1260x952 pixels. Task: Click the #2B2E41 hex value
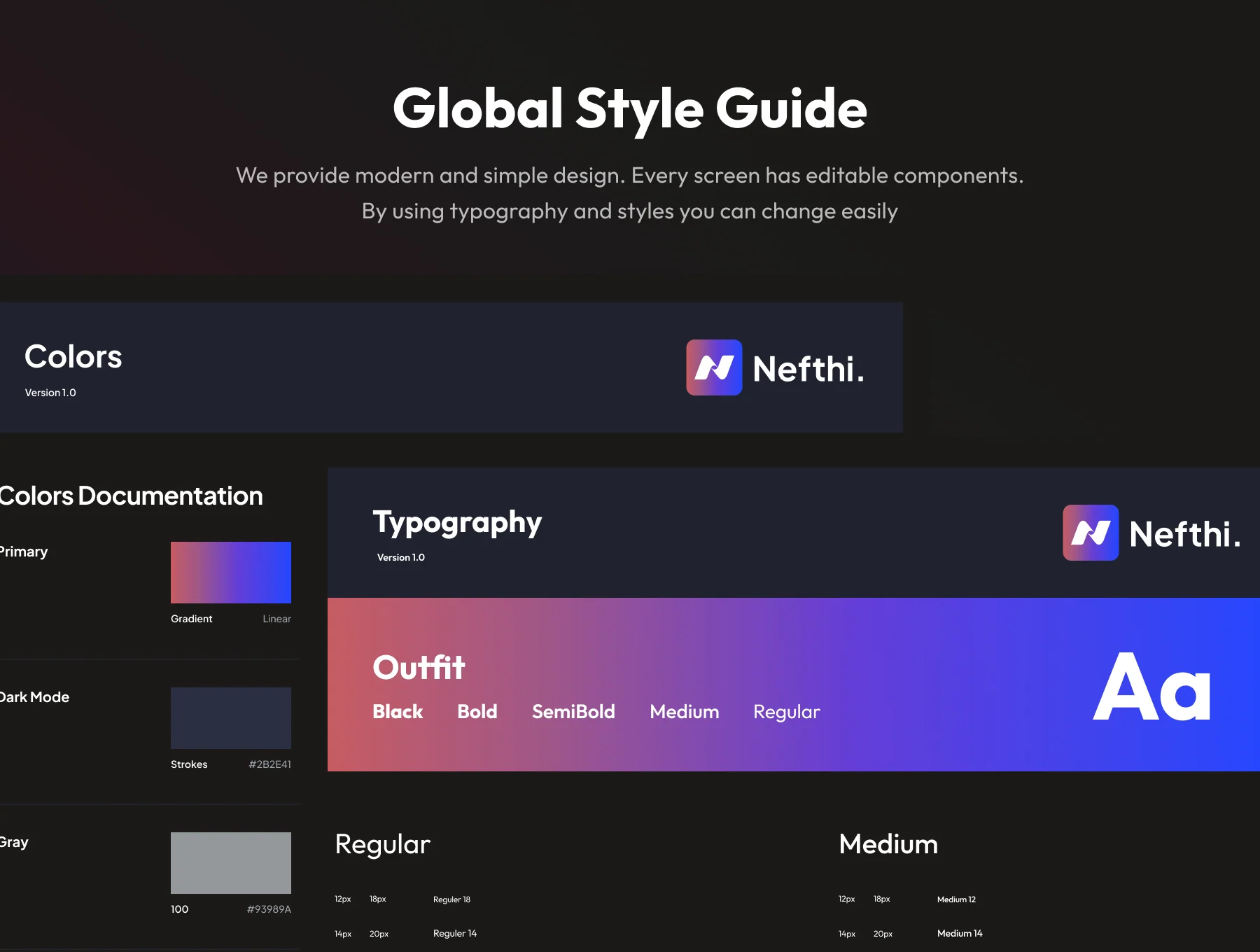click(x=270, y=764)
